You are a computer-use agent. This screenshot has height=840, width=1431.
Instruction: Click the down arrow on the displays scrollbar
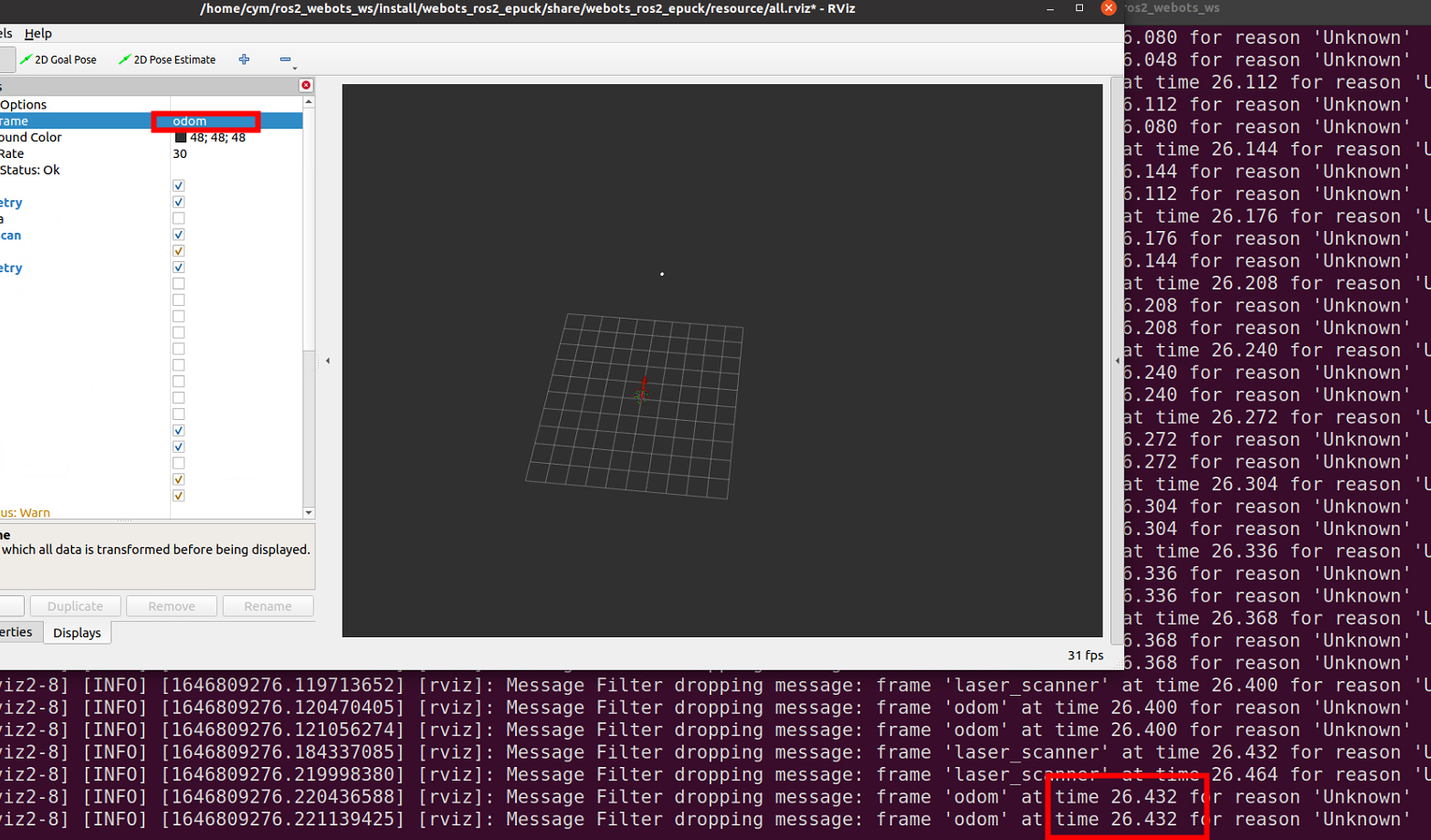tap(309, 512)
